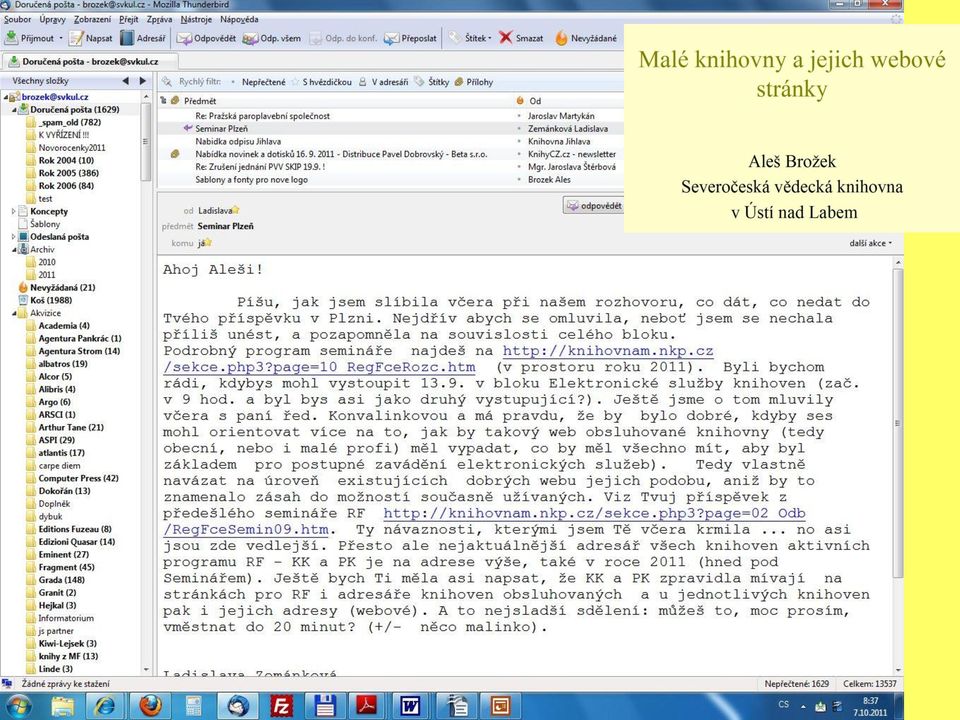Open the Zpráva menu
The height and width of the screenshot is (720, 960).
click(x=159, y=19)
